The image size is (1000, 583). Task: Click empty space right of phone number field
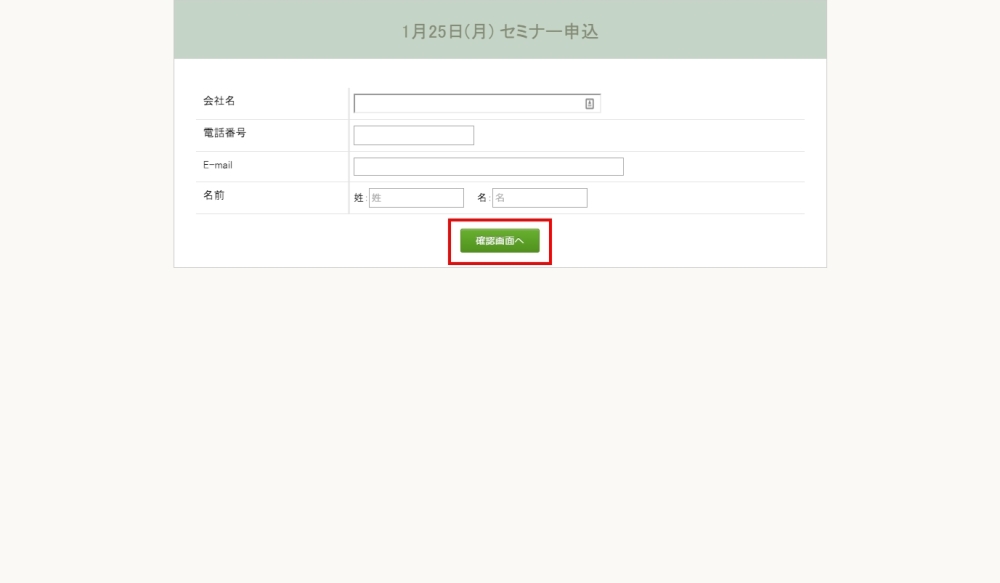click(x=640, y=135)
